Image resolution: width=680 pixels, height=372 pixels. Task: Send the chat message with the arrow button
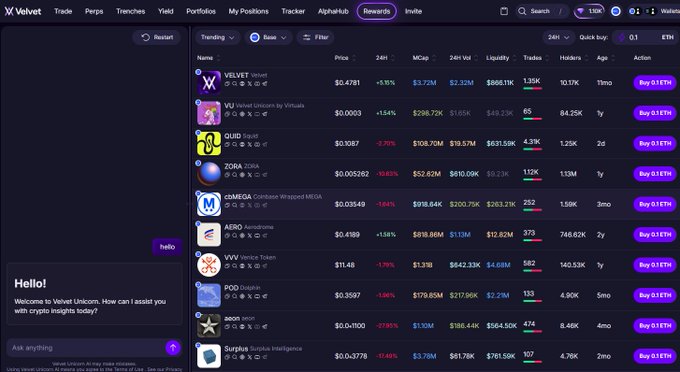click(x=173, y=347)
